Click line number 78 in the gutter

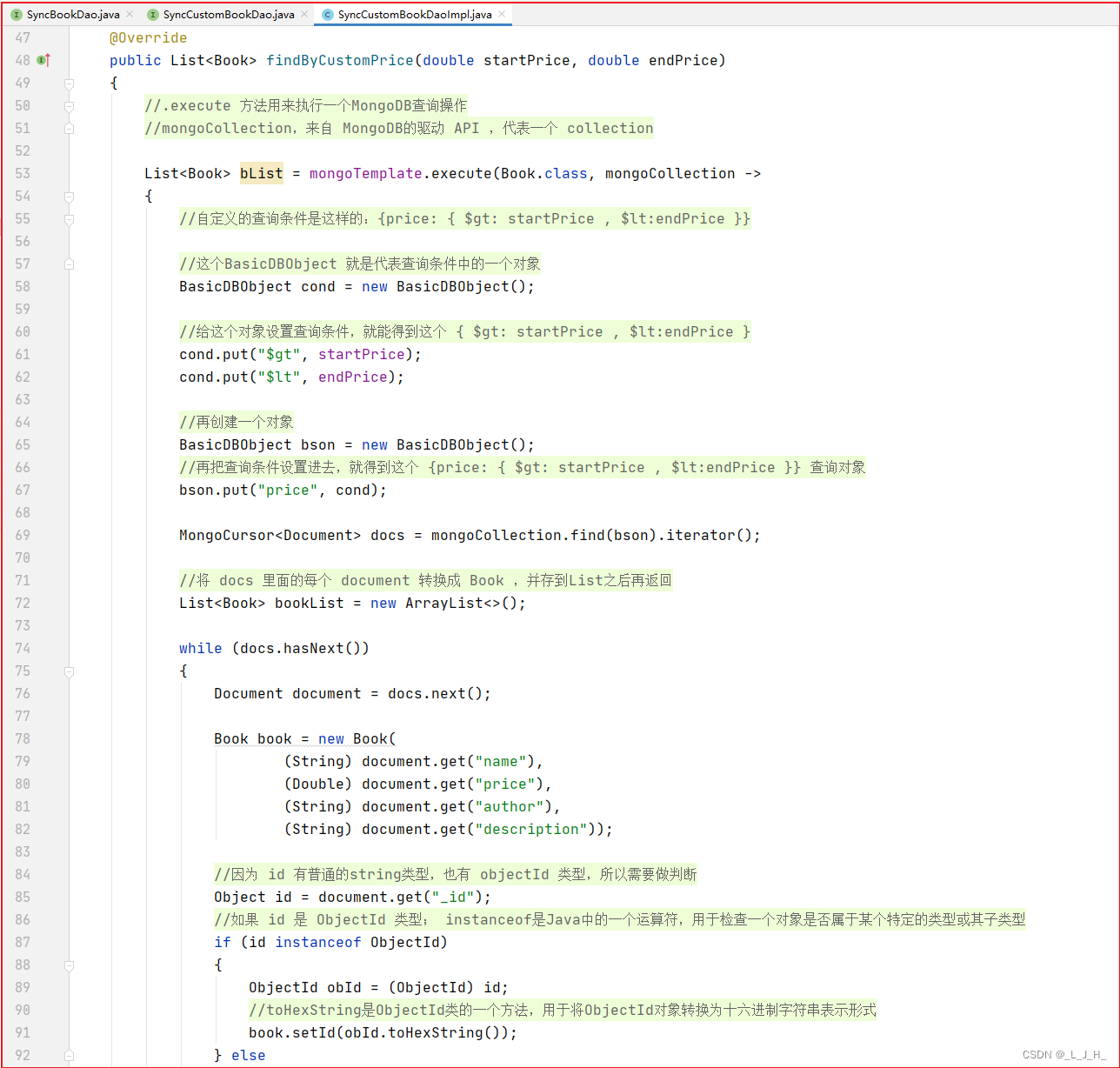click(x=23, y=739)
